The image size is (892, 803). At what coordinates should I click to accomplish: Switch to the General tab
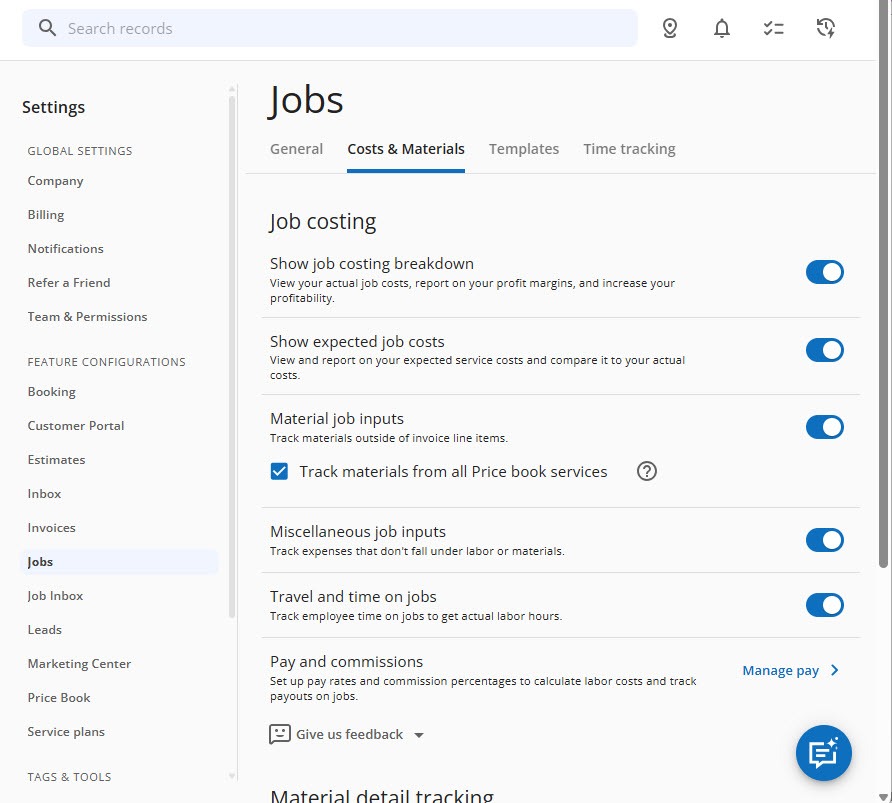pos(296,149)
